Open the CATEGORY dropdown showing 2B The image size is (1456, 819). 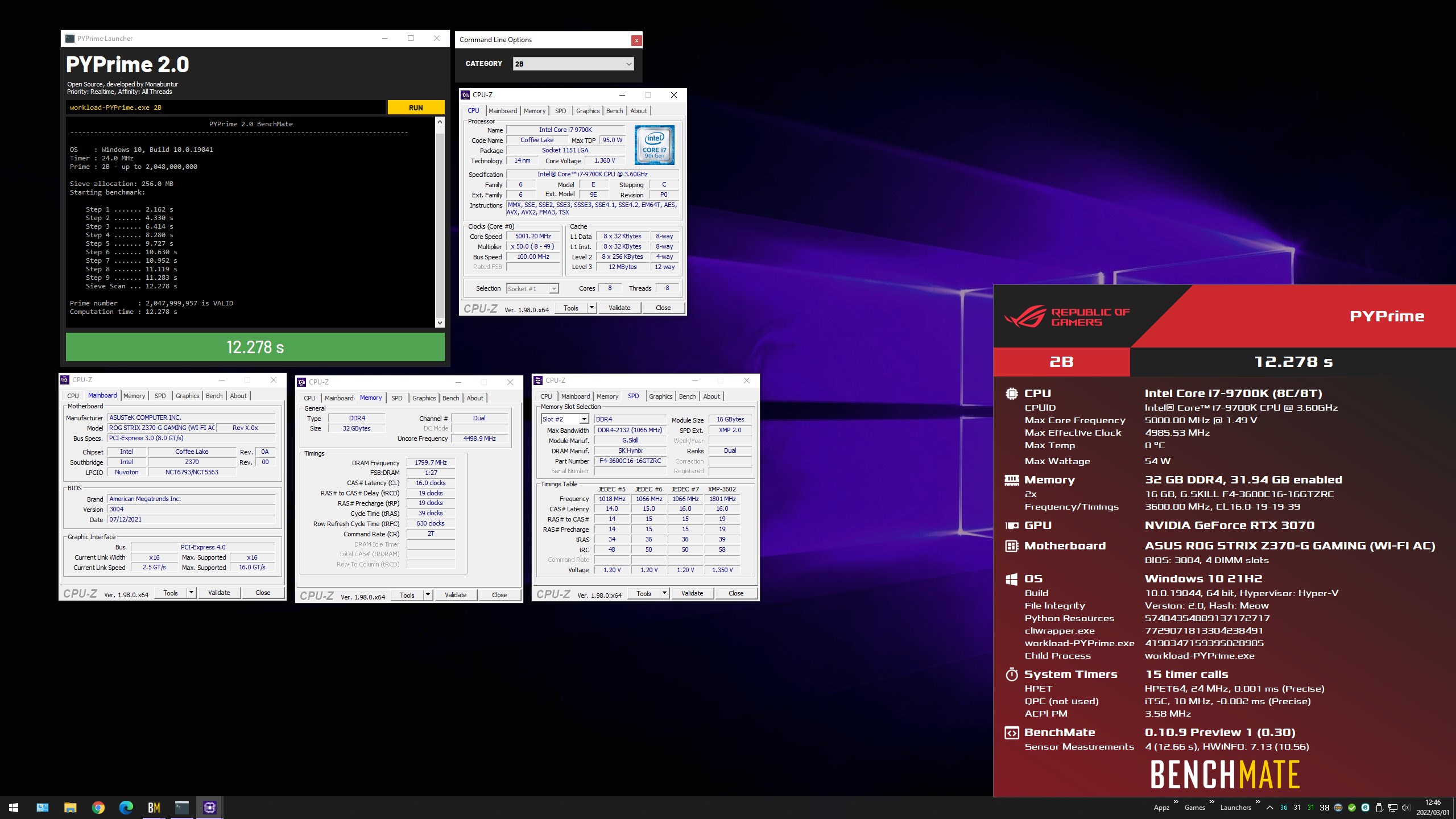pyautogui.click(x=573, y=64)
